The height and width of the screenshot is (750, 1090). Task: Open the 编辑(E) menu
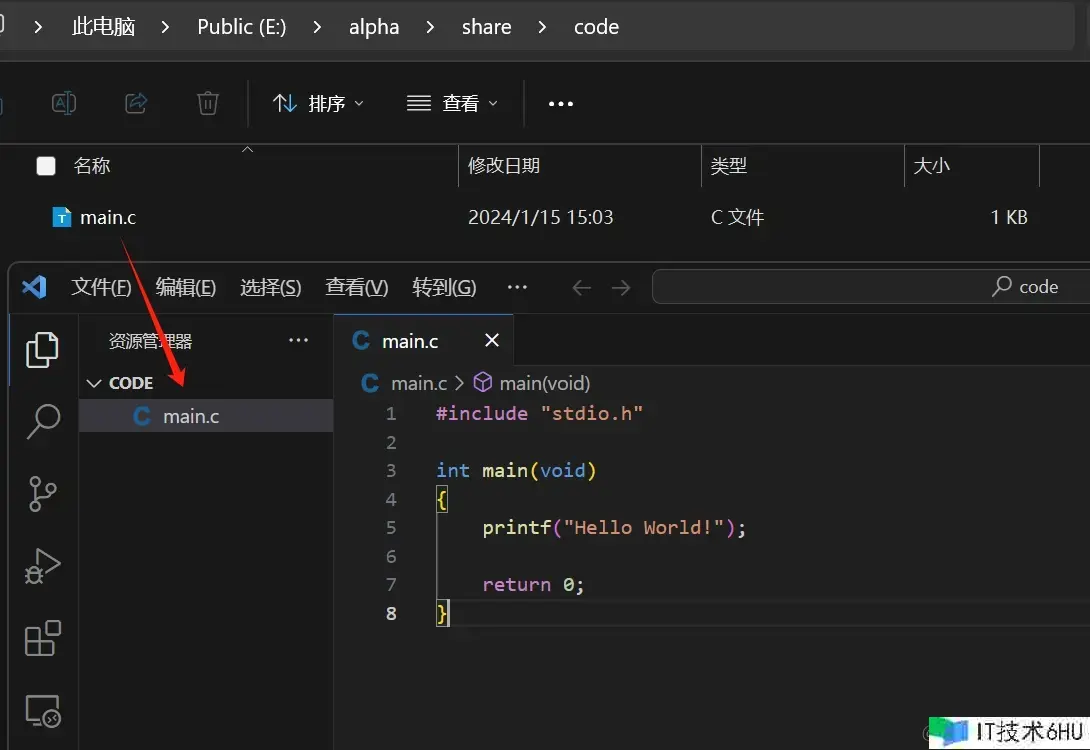coord(186,287)
